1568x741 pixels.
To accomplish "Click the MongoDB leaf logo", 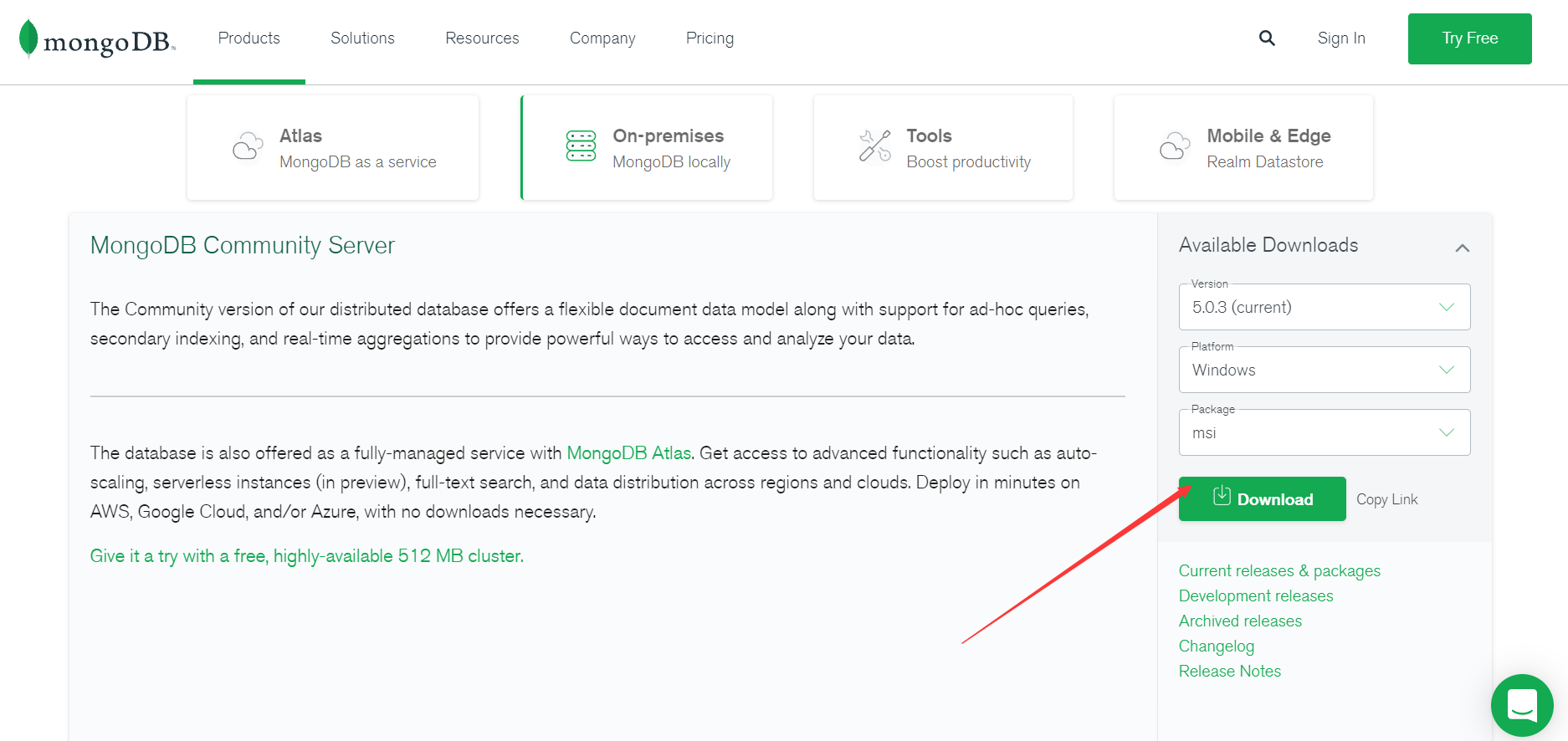I will point(28,38).
